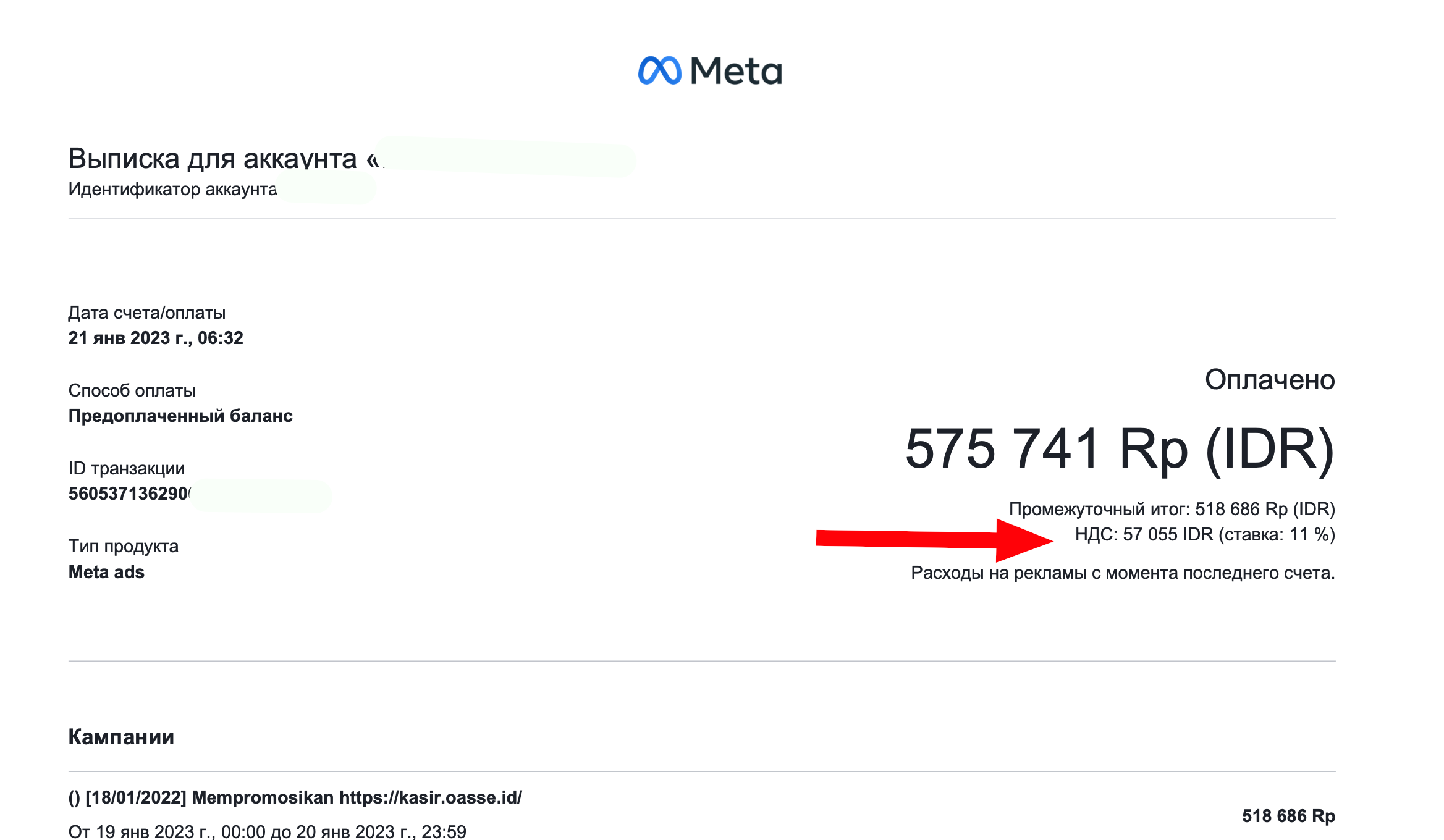Click the total 575 741 Rp (IDR)
Screen dimensions: 1444x840
(x=1119, y=449)
